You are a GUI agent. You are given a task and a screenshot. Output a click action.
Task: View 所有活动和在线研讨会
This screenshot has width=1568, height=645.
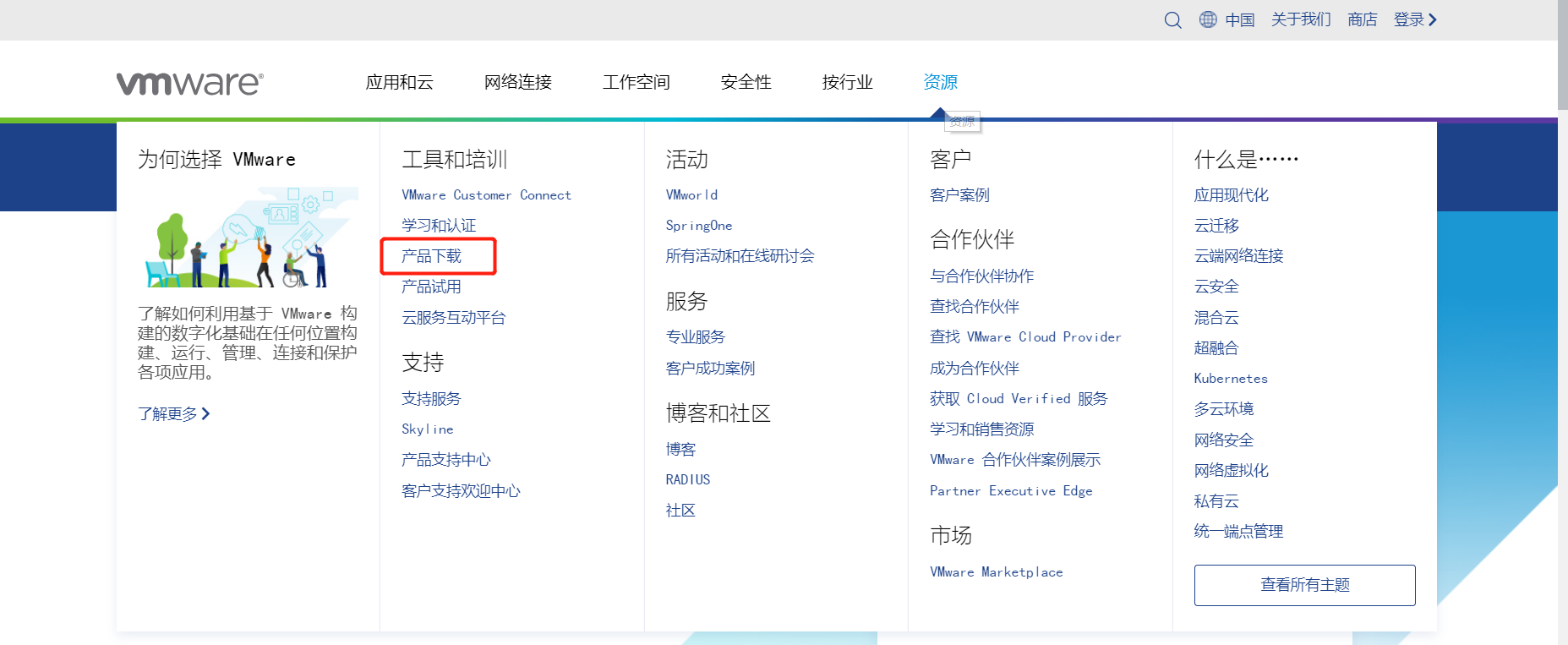click(740, 256)
